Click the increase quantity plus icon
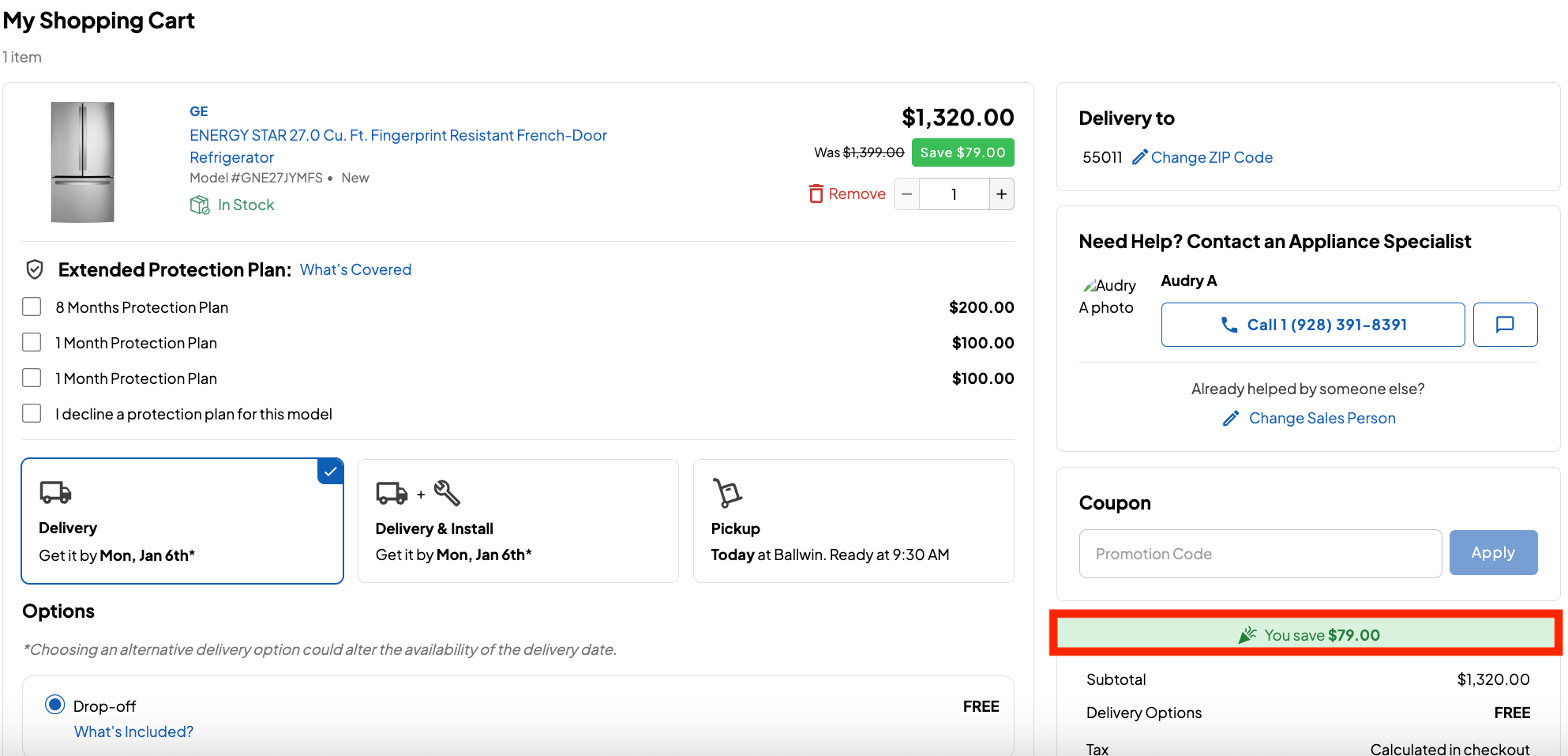Viewport: 1568px width, 756px height. (1001, 194)
